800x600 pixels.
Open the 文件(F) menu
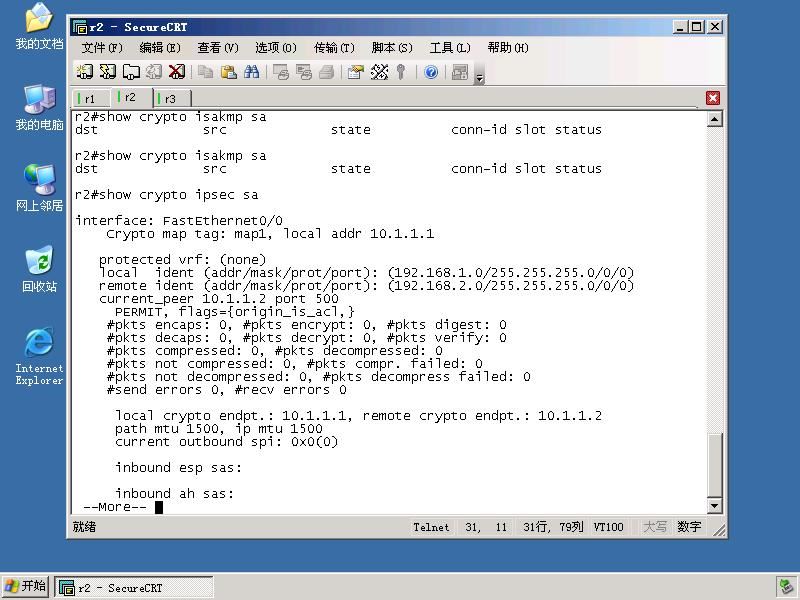pyautogui.click(x=102, y=48)
